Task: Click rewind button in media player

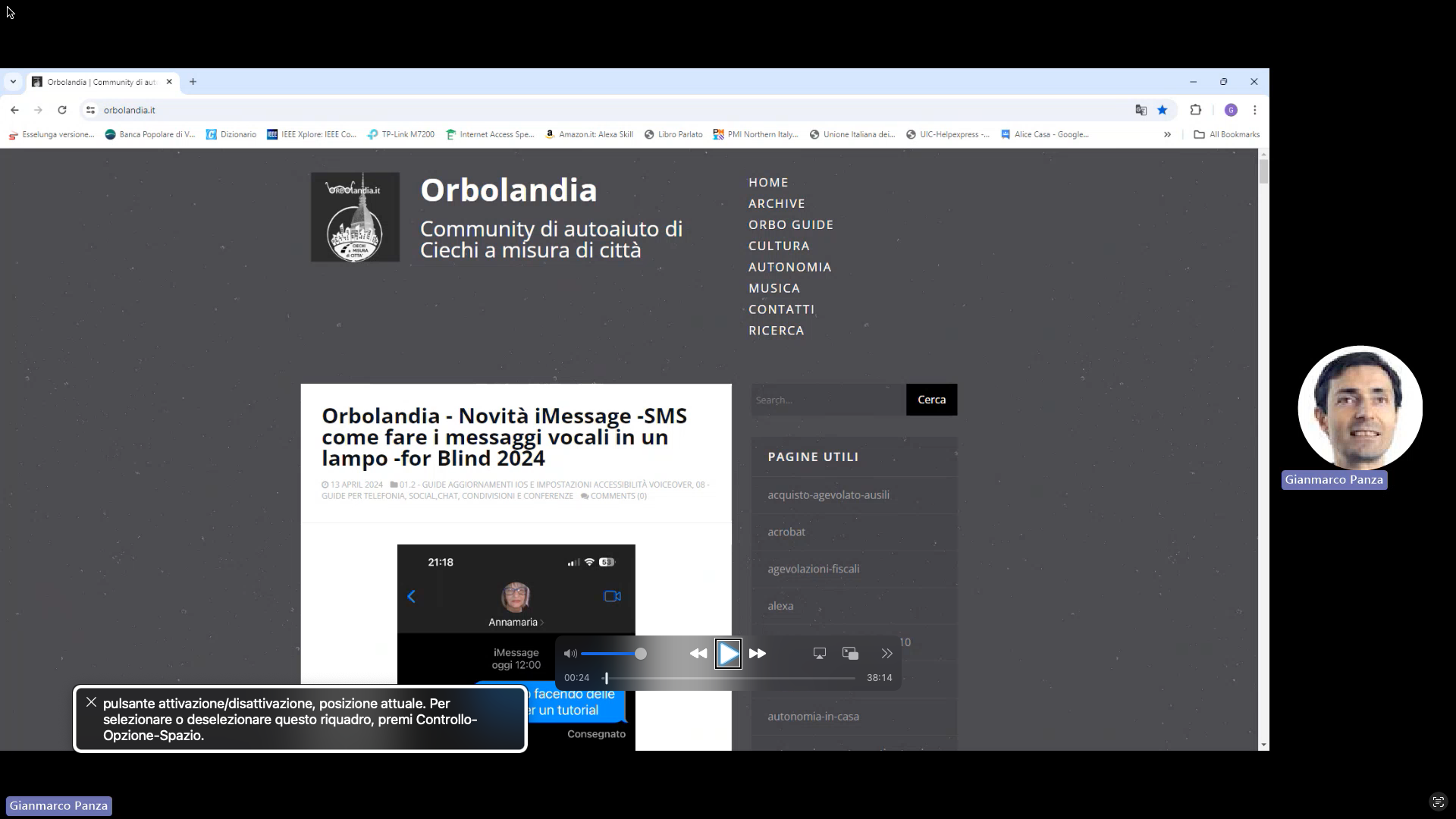Action: coord(698,654)
